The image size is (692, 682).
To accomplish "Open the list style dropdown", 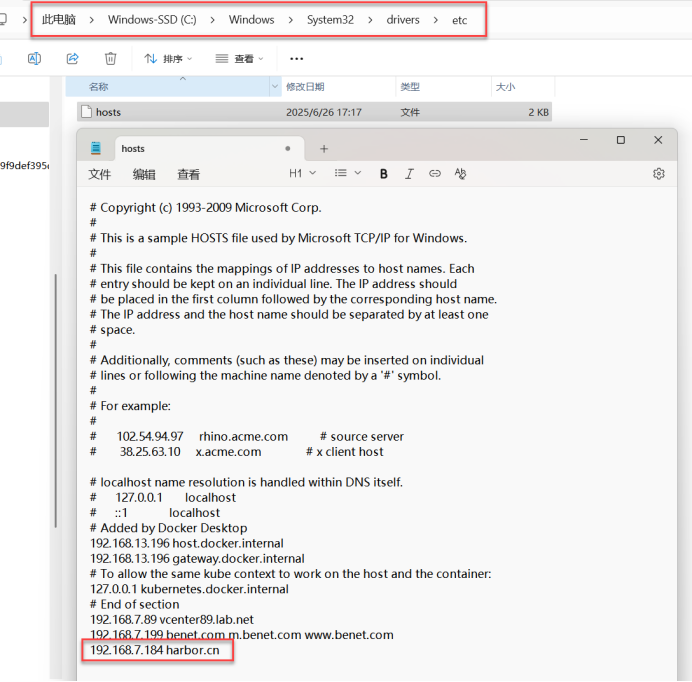I will (x=347, y=173).
